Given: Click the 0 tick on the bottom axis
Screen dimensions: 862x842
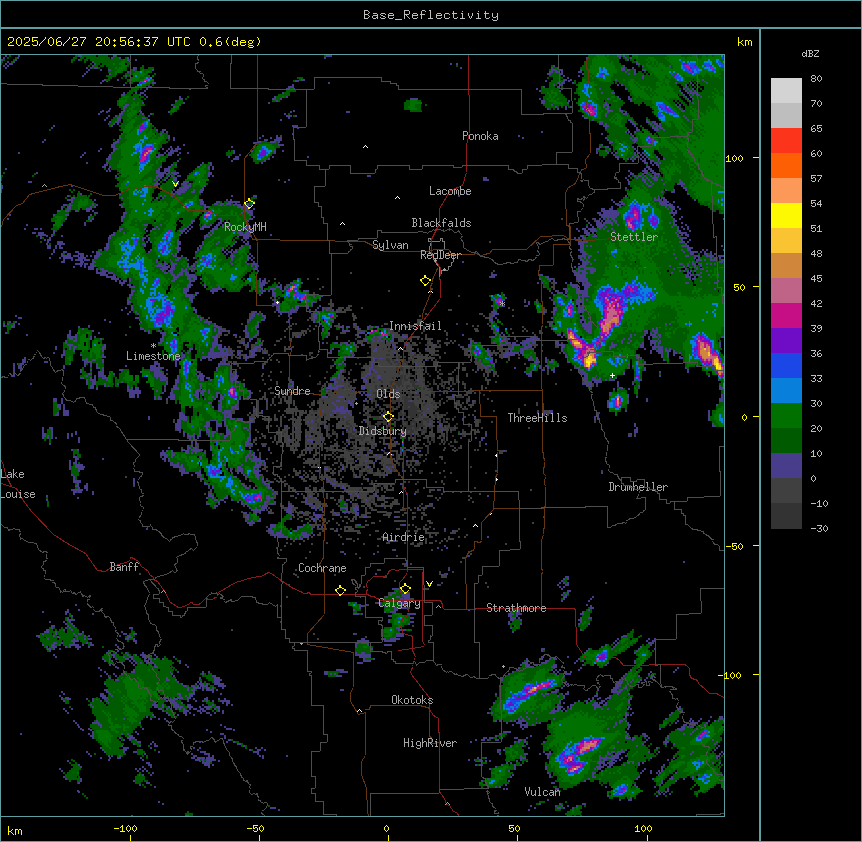Looking at the screenshot, I should click(x=386, y=828).
